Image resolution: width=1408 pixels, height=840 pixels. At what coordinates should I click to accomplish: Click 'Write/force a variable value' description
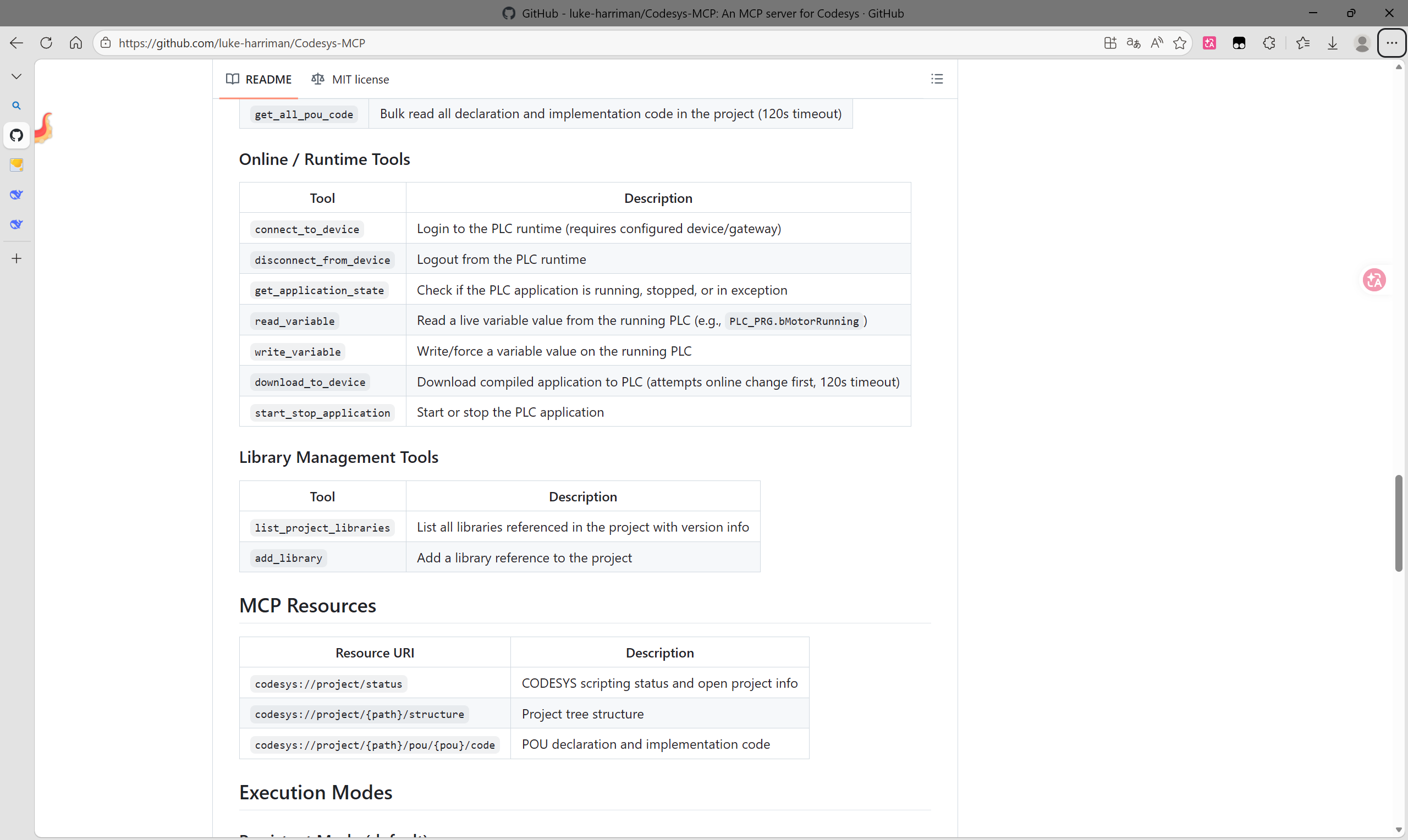pyautogui.click(x=554, y=351)
